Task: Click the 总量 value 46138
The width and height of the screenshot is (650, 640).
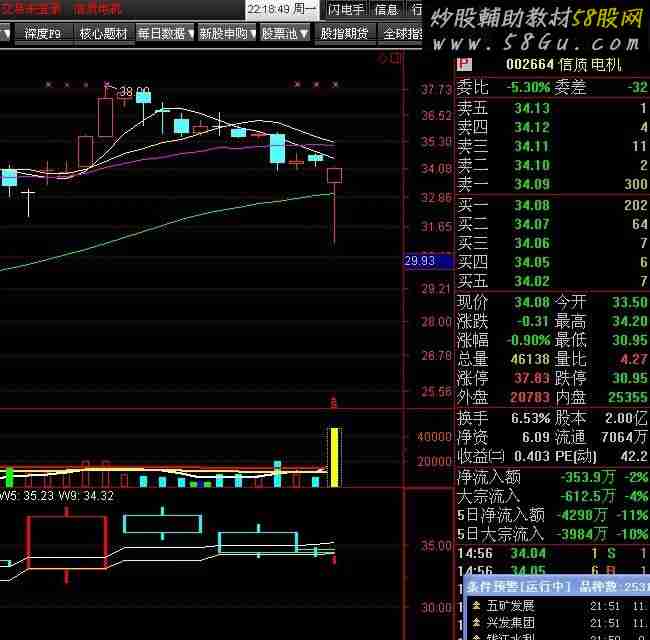Action: 530,359
